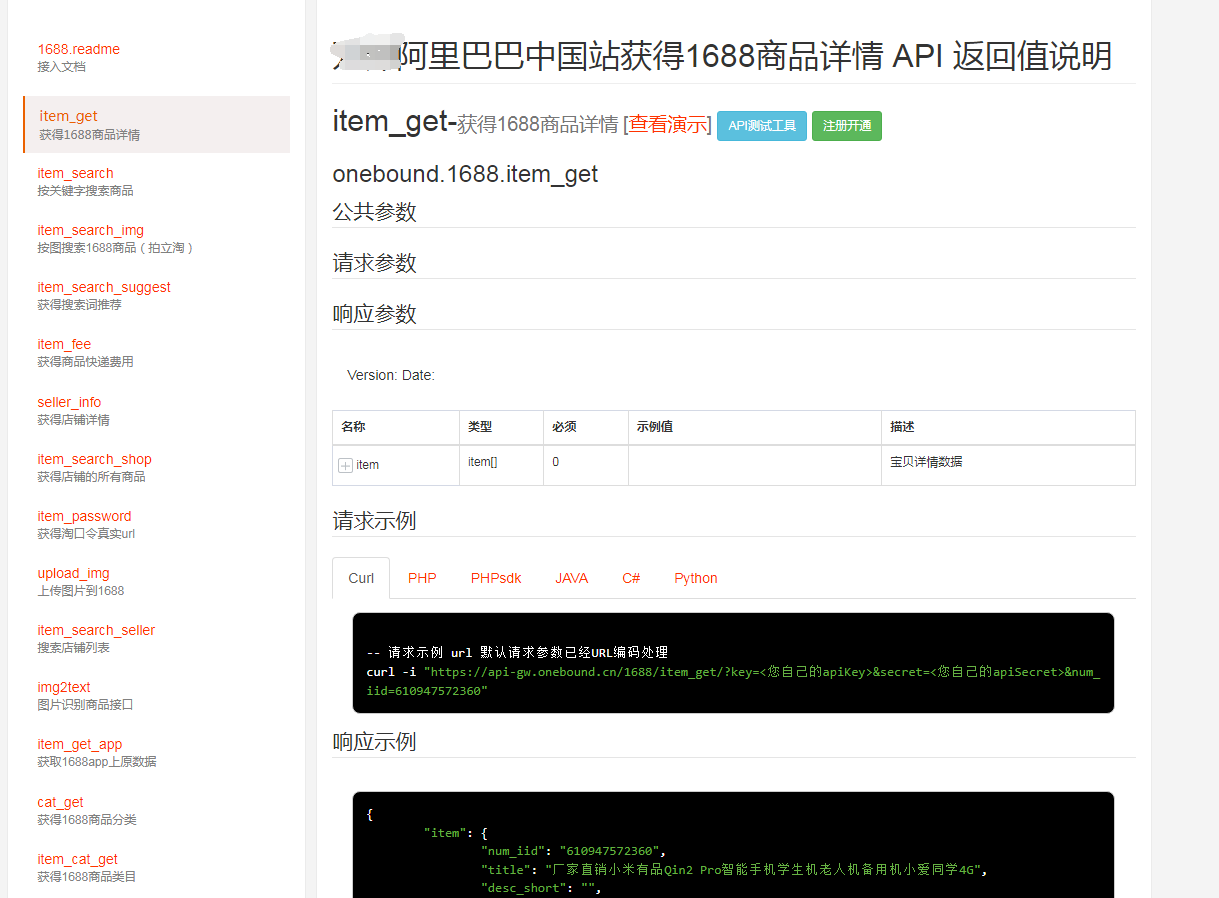Expand the 响应参数 section heading

click(374, 314)
